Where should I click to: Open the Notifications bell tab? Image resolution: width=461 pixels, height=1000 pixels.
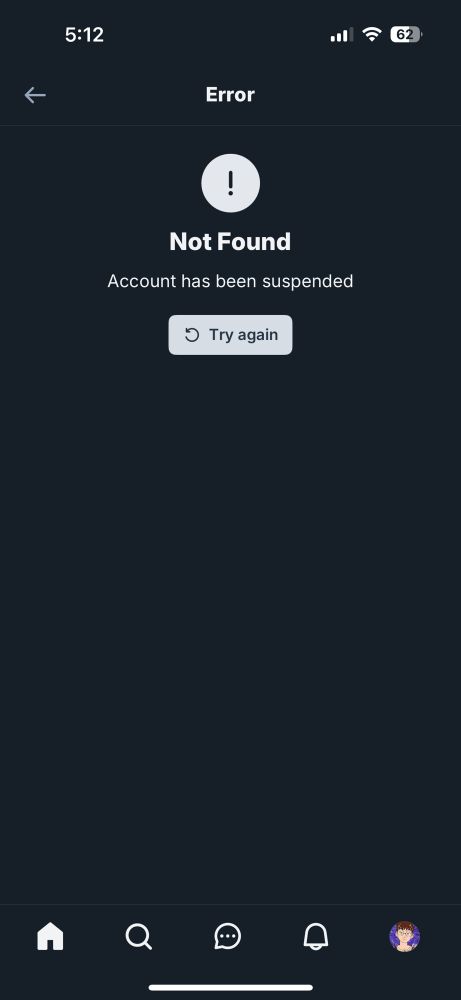(316, 936)
